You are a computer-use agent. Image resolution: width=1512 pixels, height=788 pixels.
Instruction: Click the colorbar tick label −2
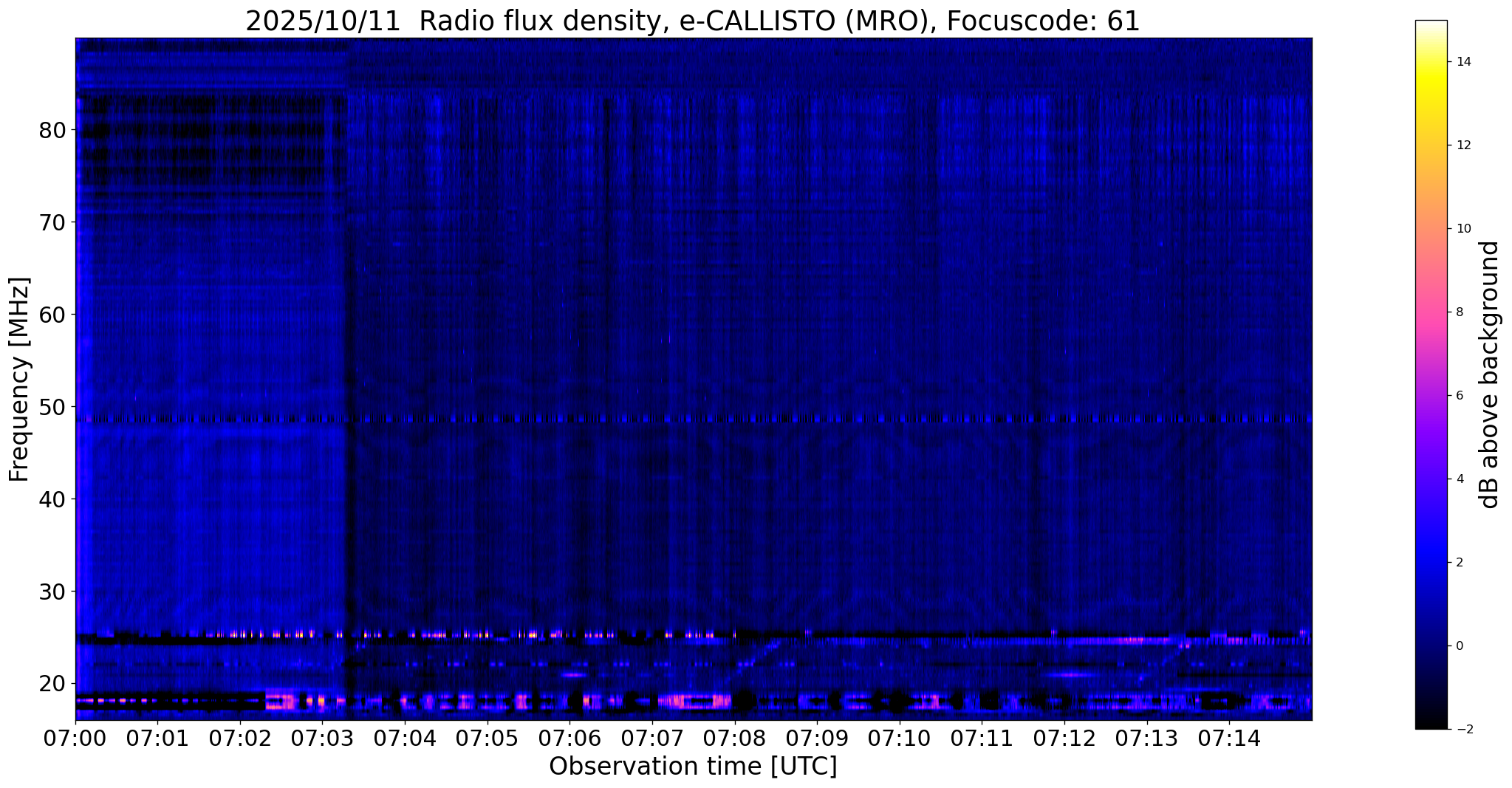[1463, 730]
